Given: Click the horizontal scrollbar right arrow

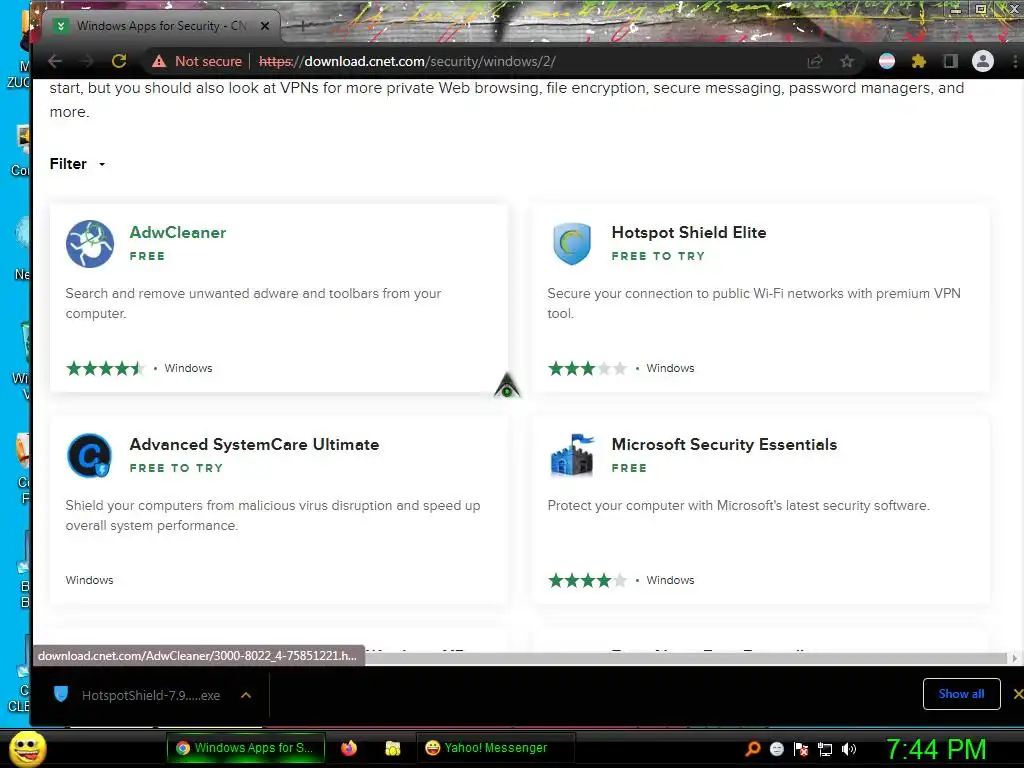Looking at the screenshot, I should tap(1014, 658).
